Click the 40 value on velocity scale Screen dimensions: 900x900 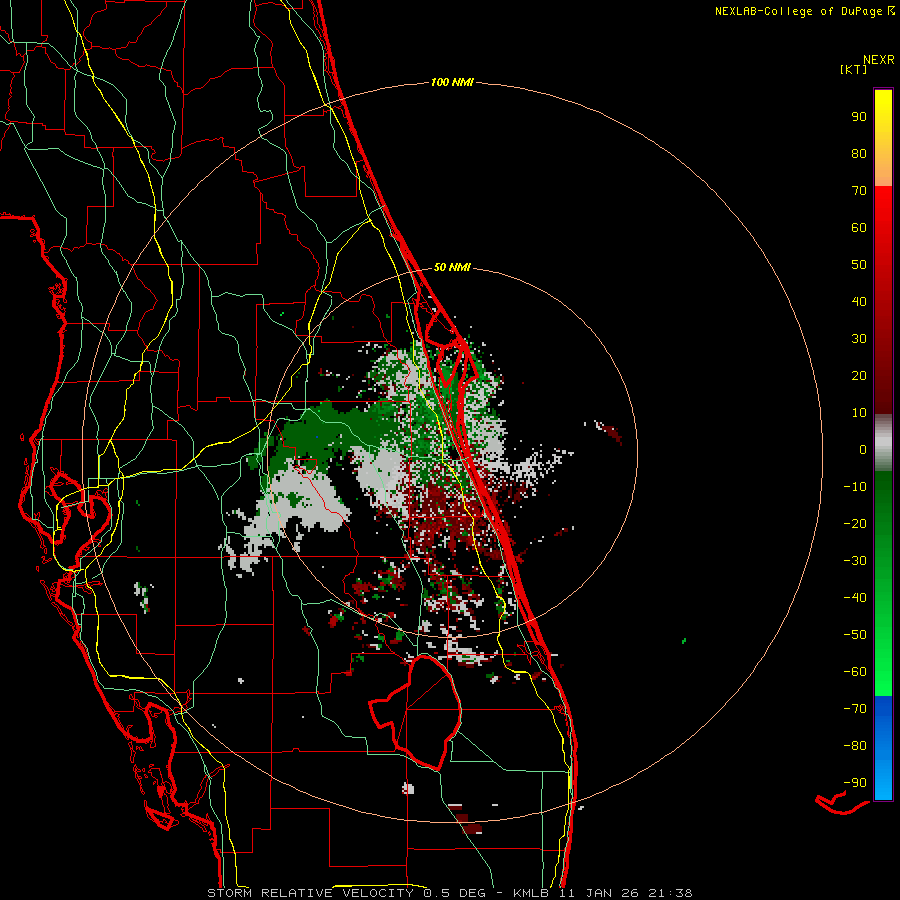(859, 302)
